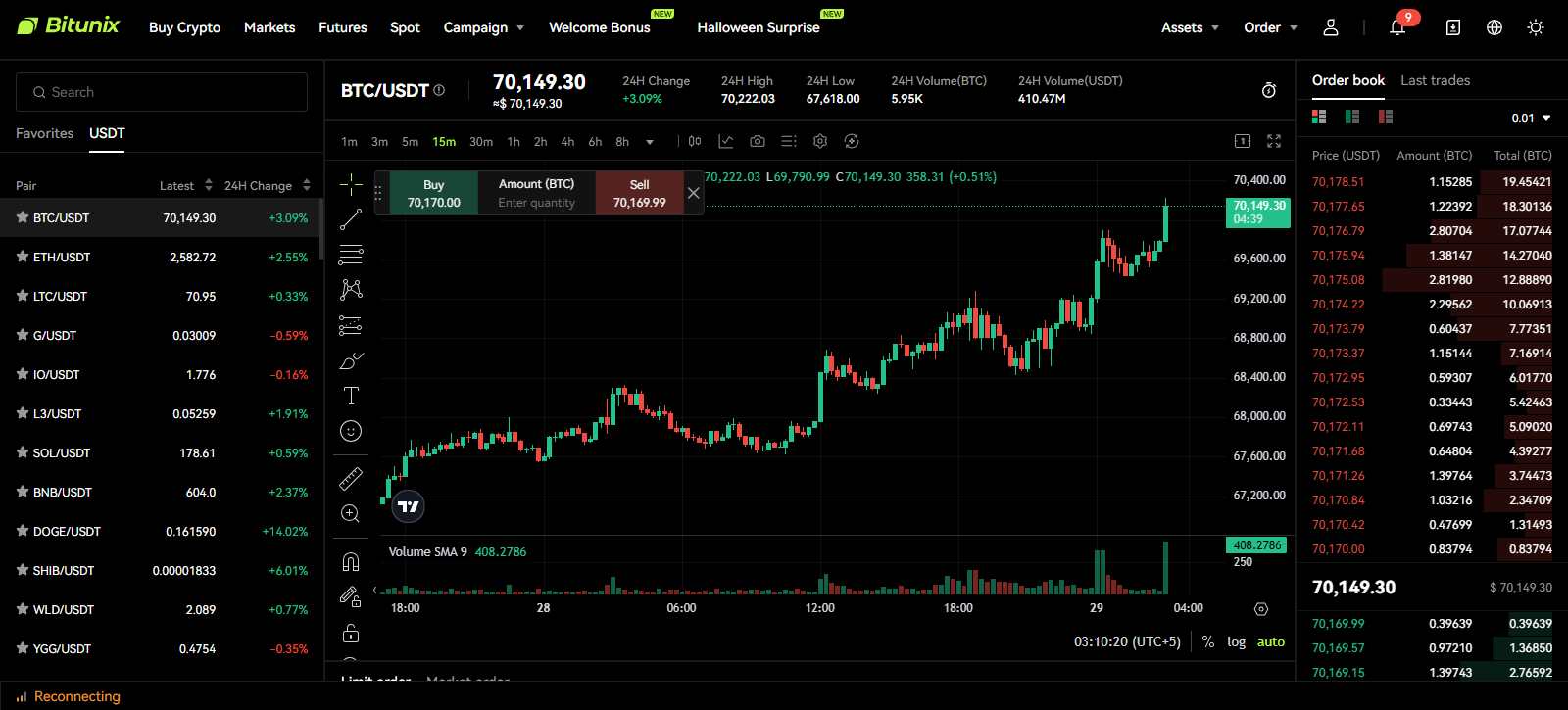The image size is (1568, 710).
Task: Toggle percent scale on the chart
Action: coord(1208,642)
